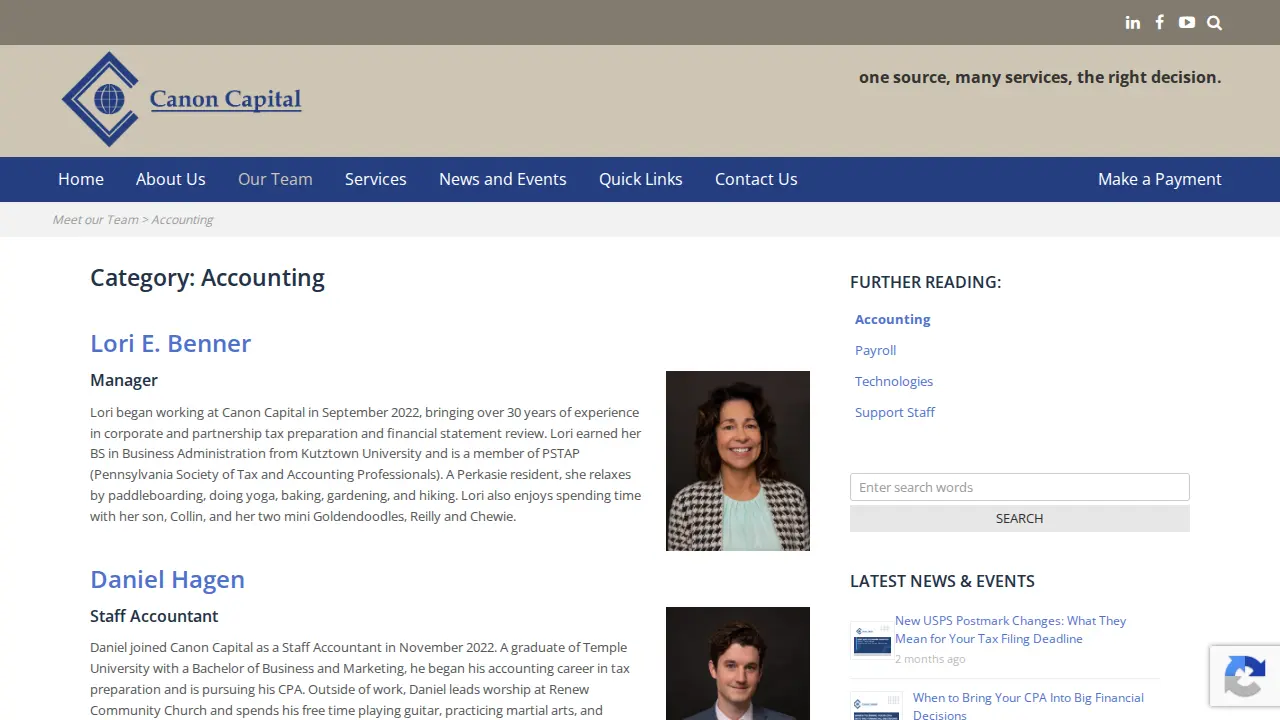
Task: Click the Category: Accounting heading
Action: (x=207, y=277)
